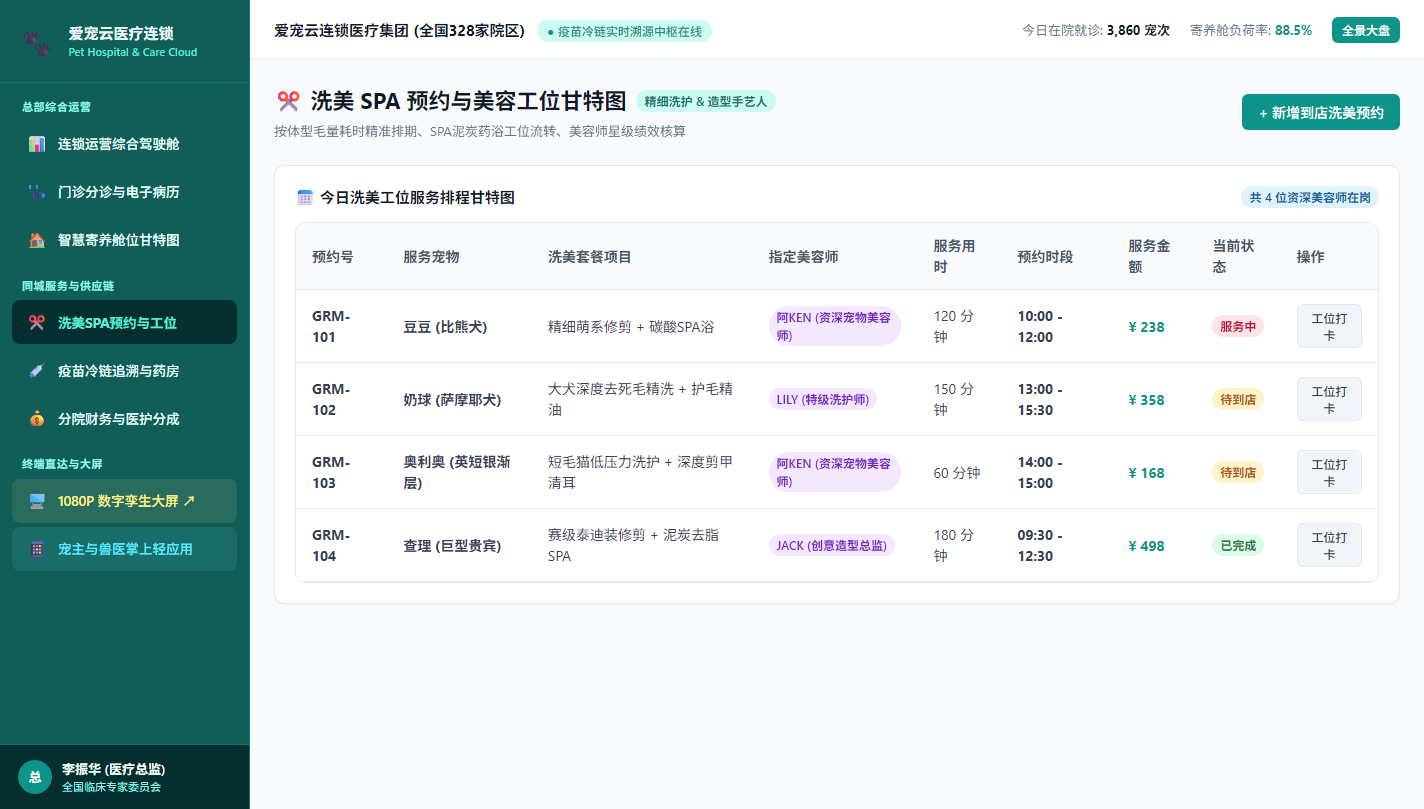
Task: Click the 疫苗冷链实时溯源中枢在线 status badge
Action: coord(625,31)
